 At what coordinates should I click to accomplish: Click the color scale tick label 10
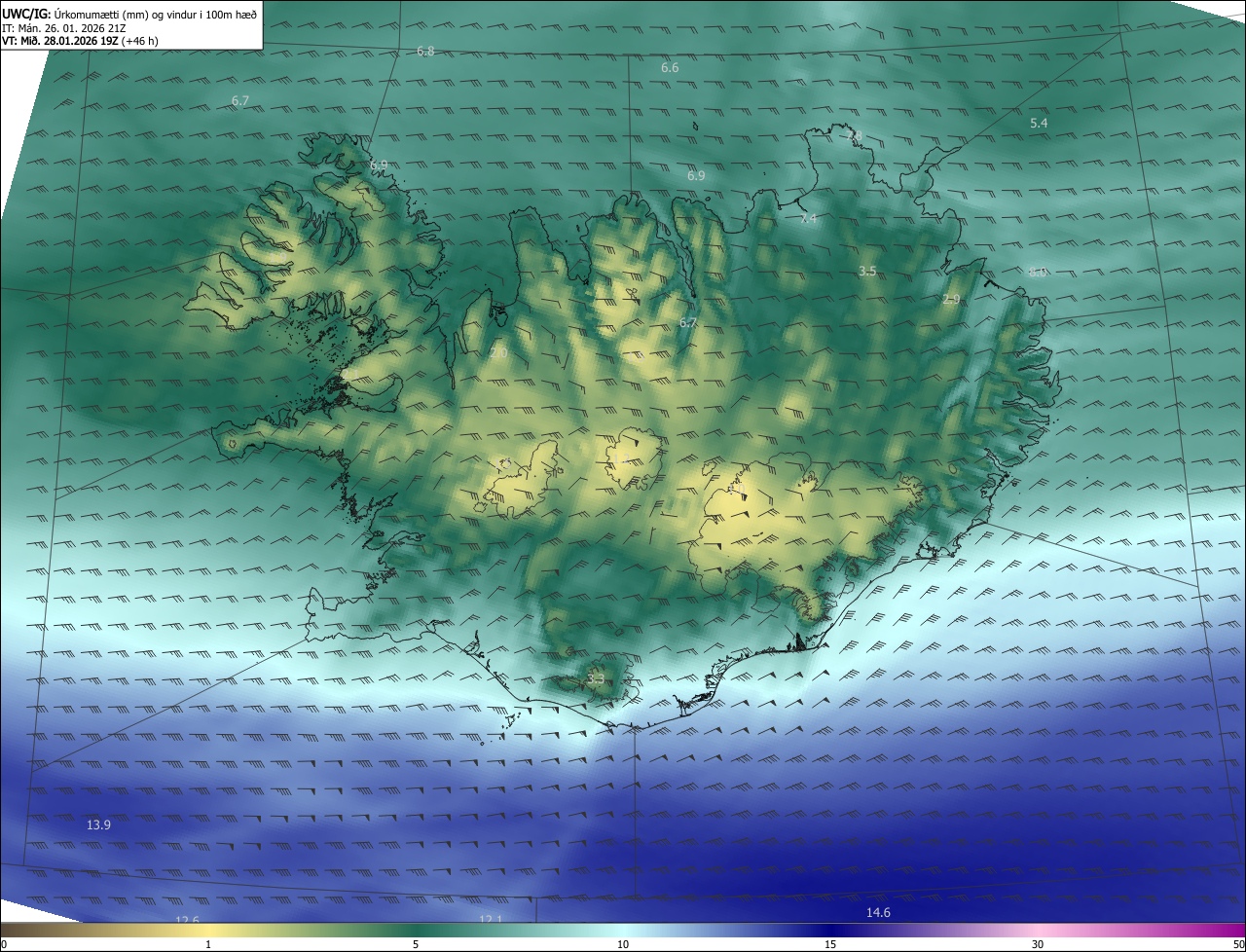(623, 944)
